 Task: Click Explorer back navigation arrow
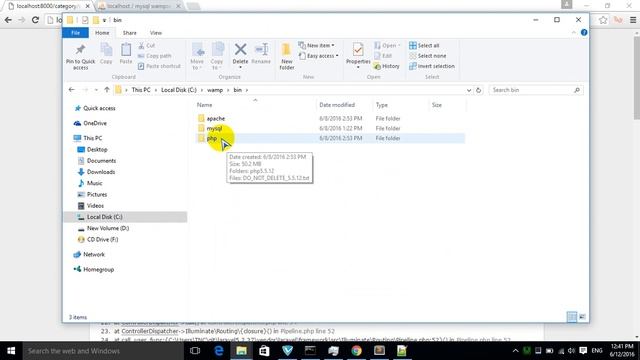point(72,90)
